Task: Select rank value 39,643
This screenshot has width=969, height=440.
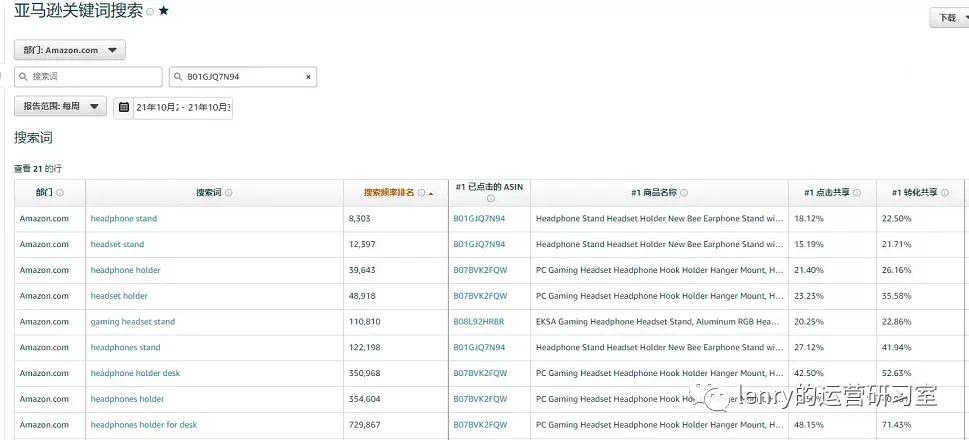Action: coord(362,271)
